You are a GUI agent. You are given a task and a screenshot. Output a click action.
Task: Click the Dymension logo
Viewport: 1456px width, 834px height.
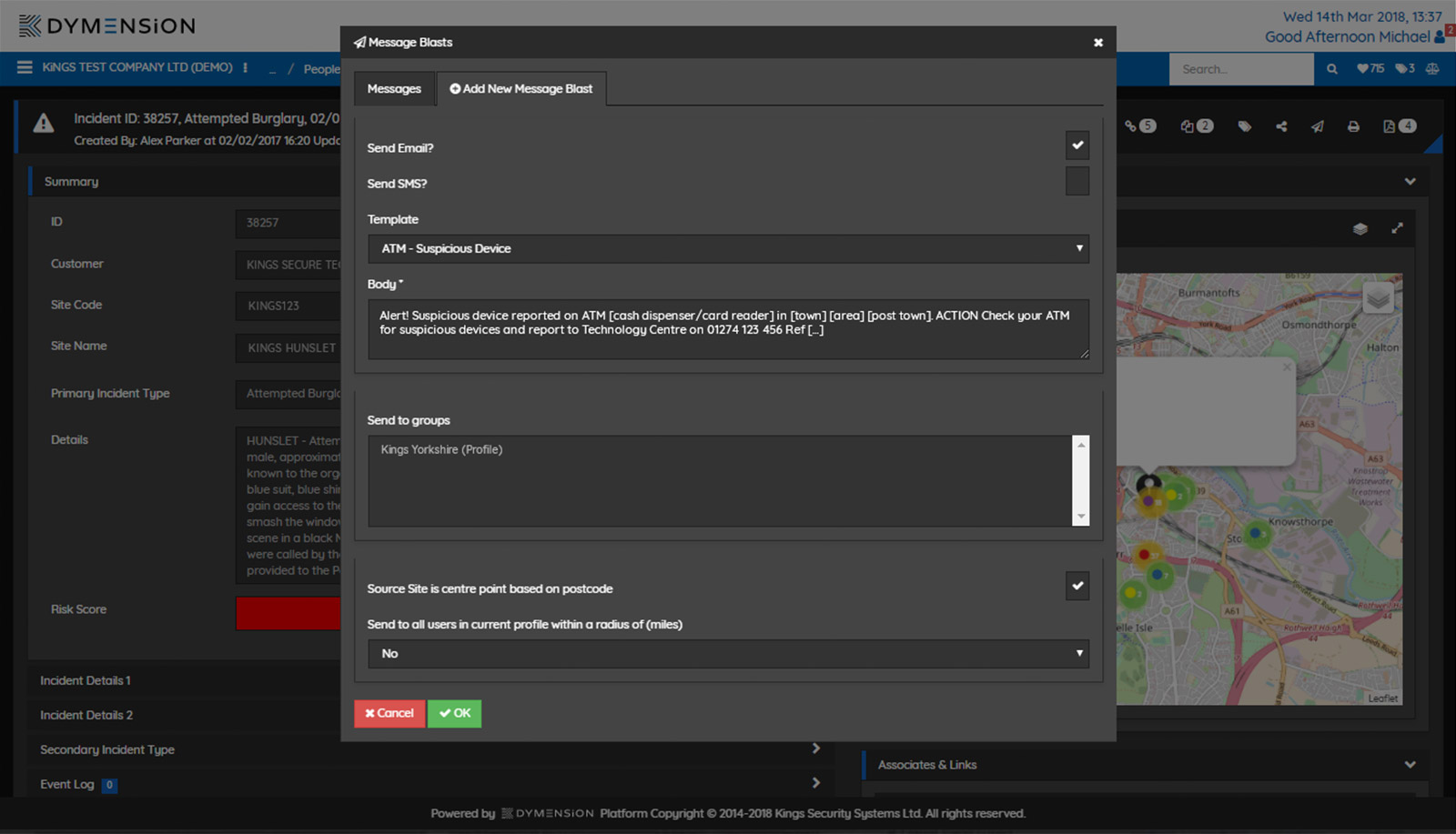pyautogui.click(x=106, y=25)
